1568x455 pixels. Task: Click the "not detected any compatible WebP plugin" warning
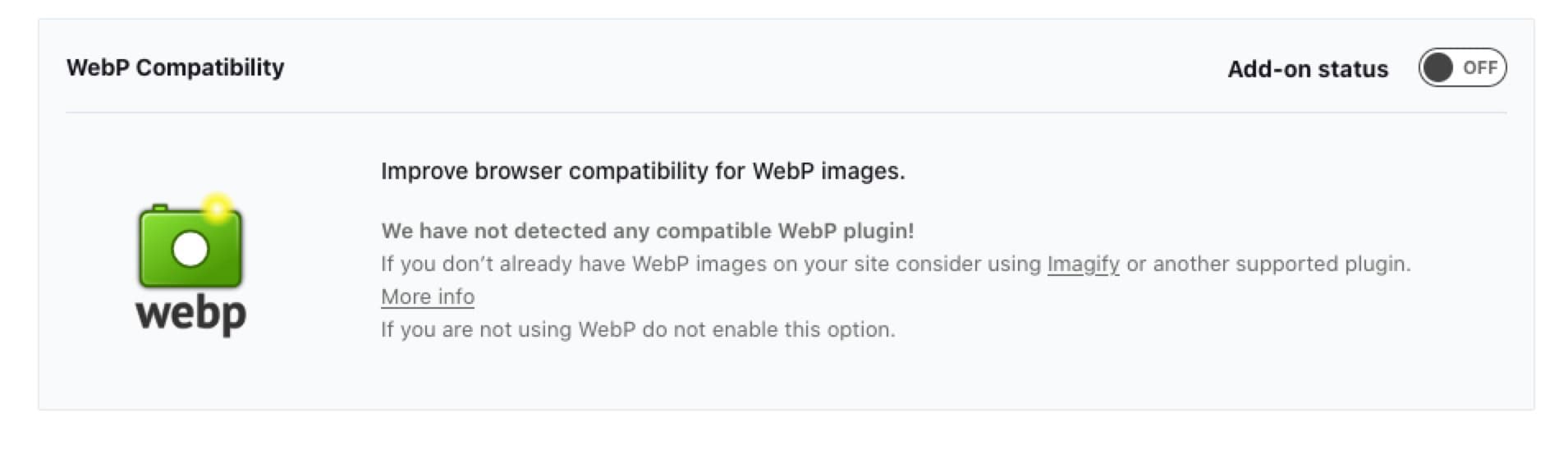[x=647, y=231]
